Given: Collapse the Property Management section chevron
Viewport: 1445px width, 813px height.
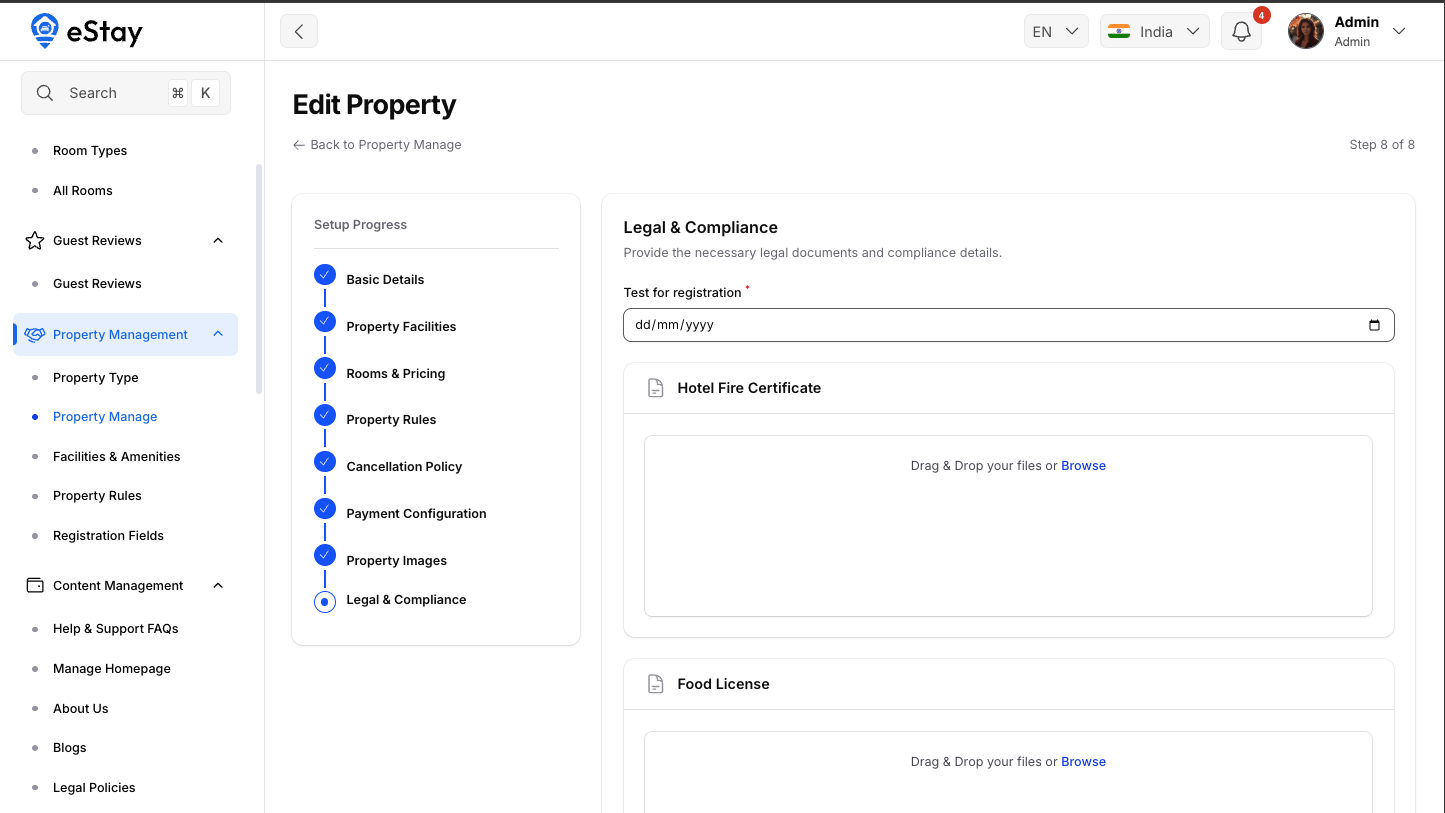Looking at the screenshot, I should coord(218,335).
